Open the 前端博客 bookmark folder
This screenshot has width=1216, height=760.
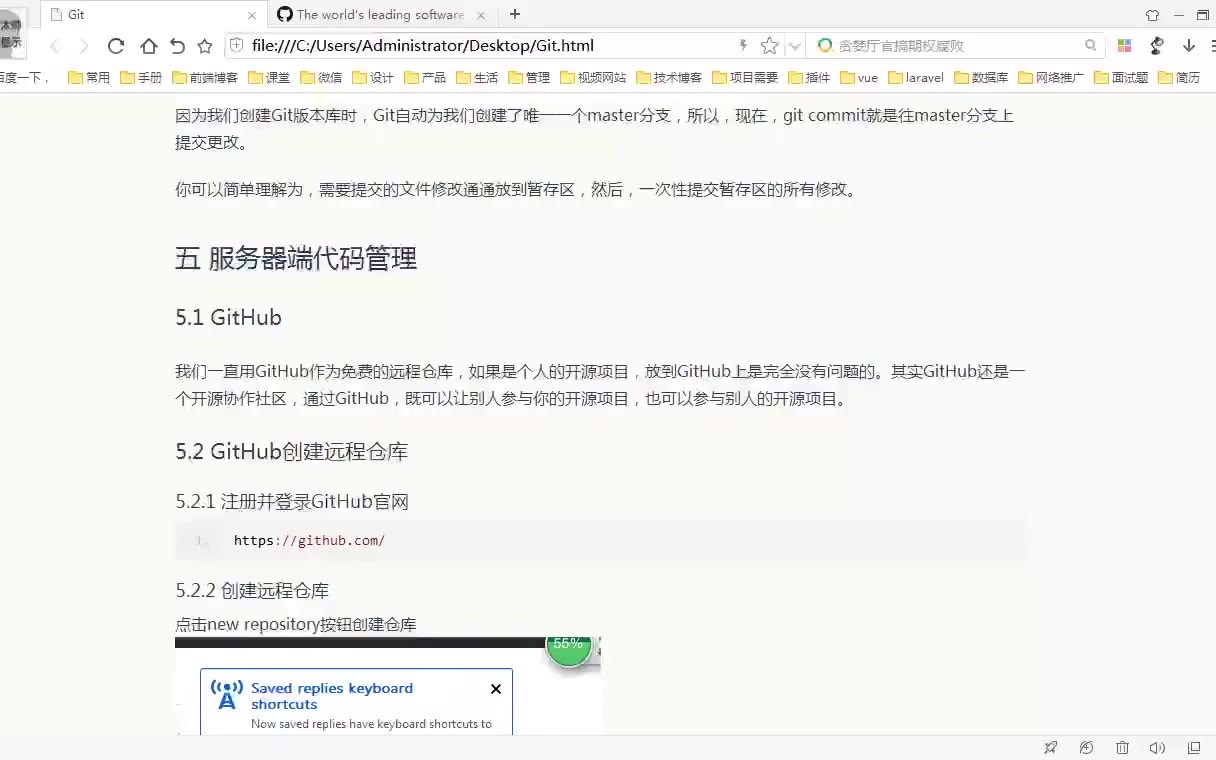coord(205,77)
